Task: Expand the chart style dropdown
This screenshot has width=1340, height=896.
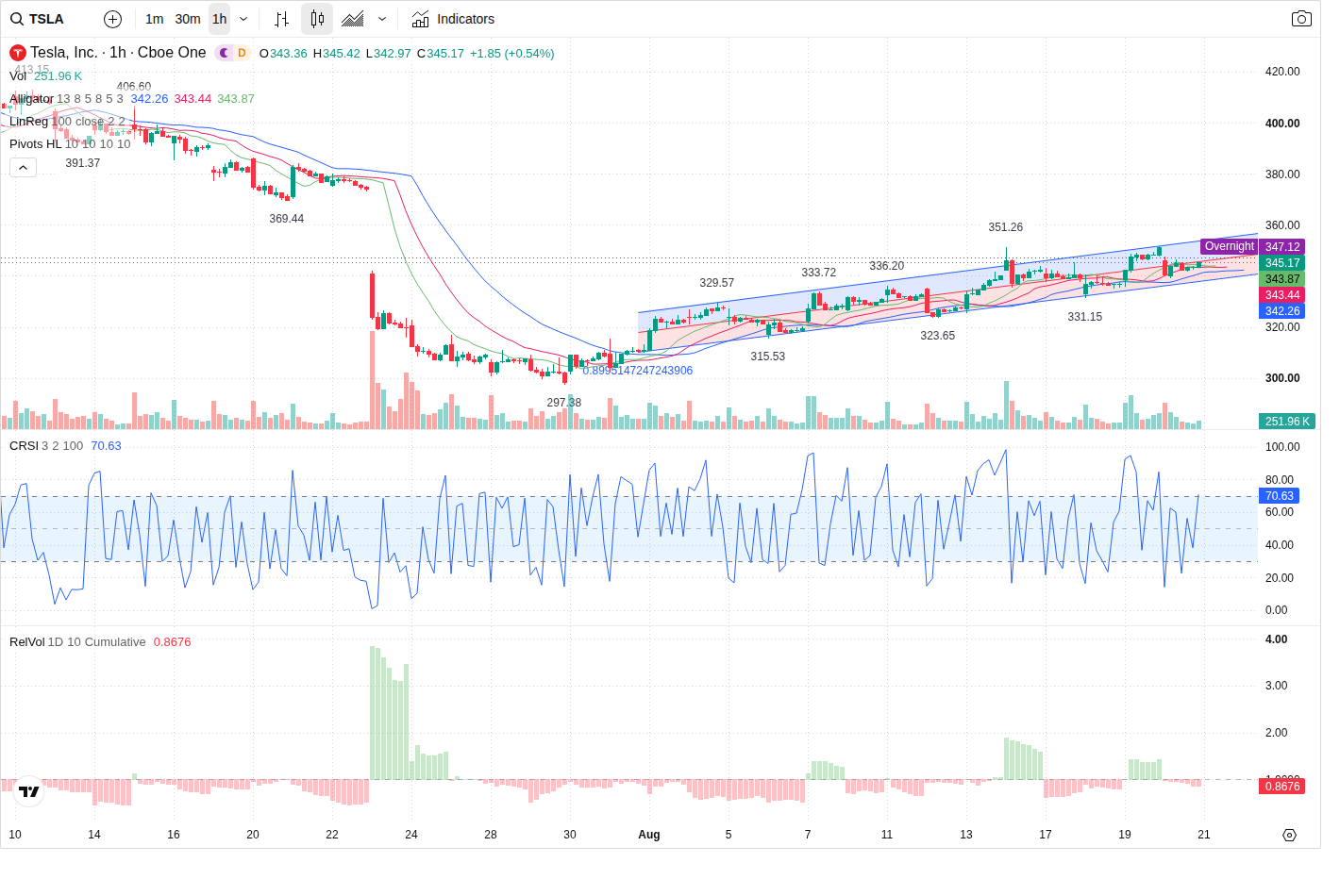Action: (382, 19)
